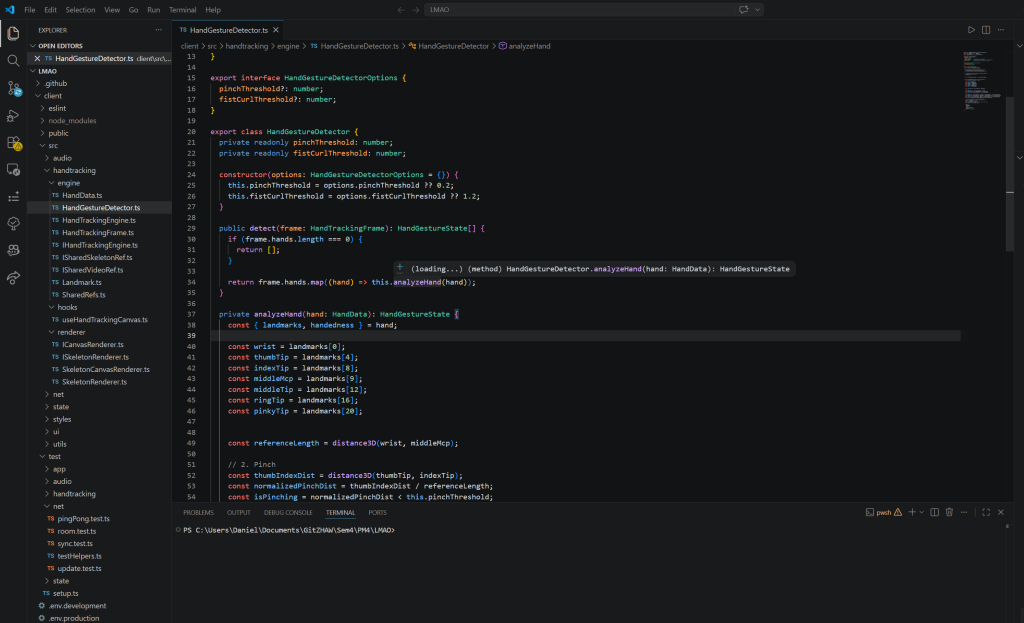Open the Extensions view
This screenshot has height=623, width=1024.
tap(13, 143)
